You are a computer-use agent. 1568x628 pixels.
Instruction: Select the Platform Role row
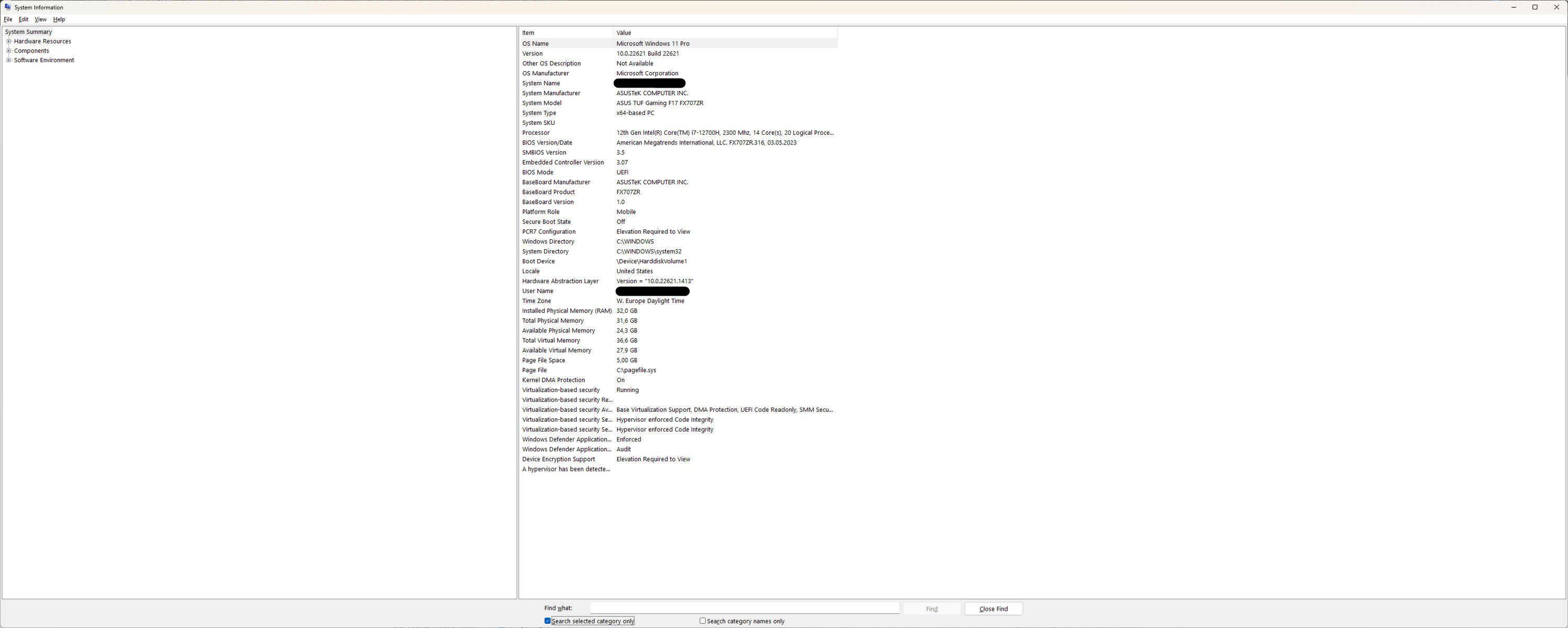coord(679,212)
